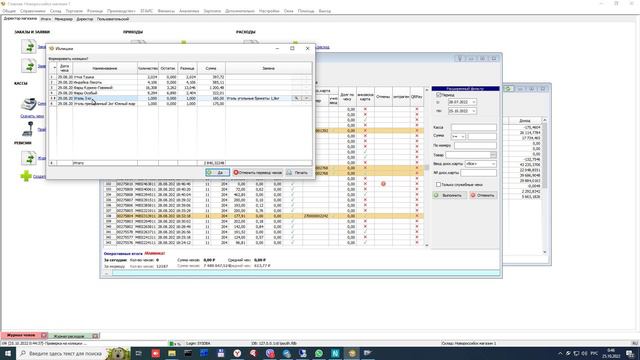Open the cash register icon under КАССЫ
The image size is (640, 360).
point(29,104)
